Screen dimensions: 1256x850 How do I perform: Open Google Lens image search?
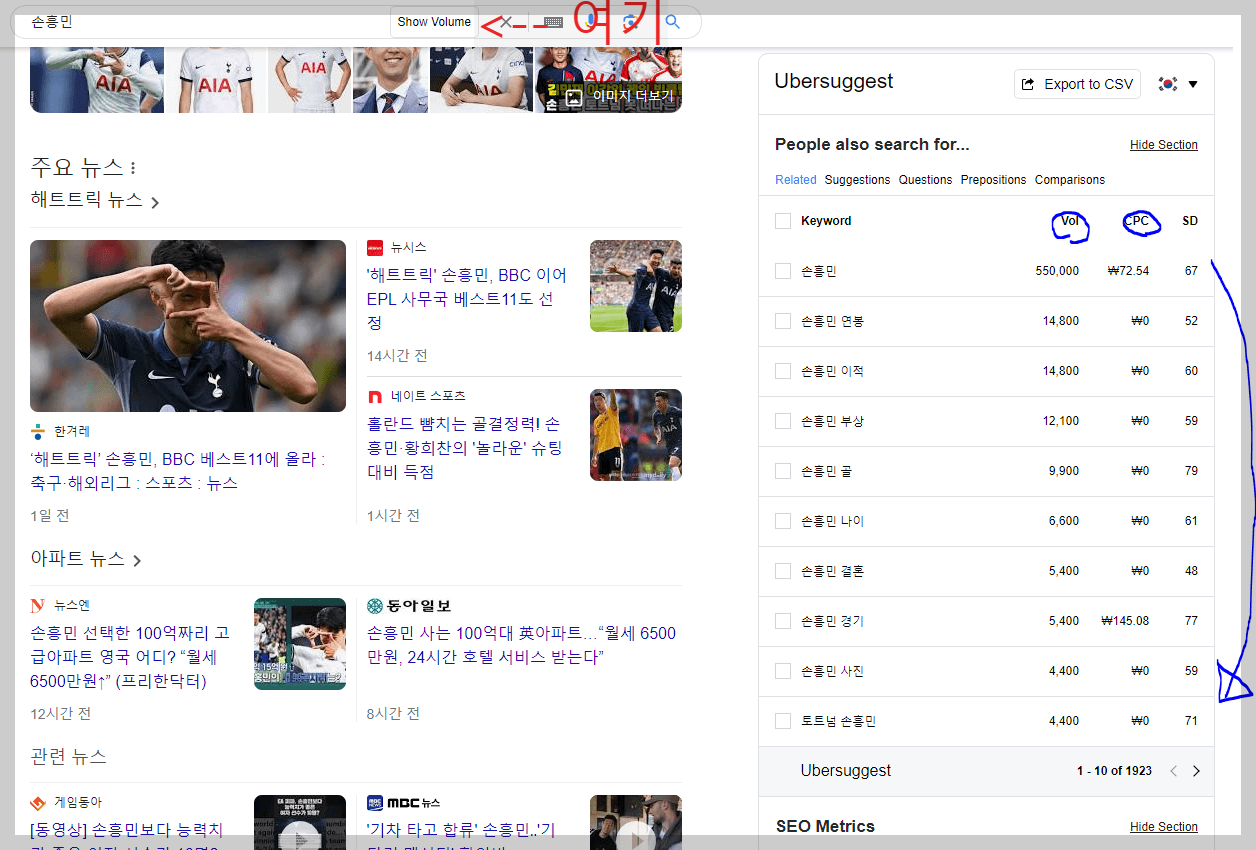coord(628,21)
